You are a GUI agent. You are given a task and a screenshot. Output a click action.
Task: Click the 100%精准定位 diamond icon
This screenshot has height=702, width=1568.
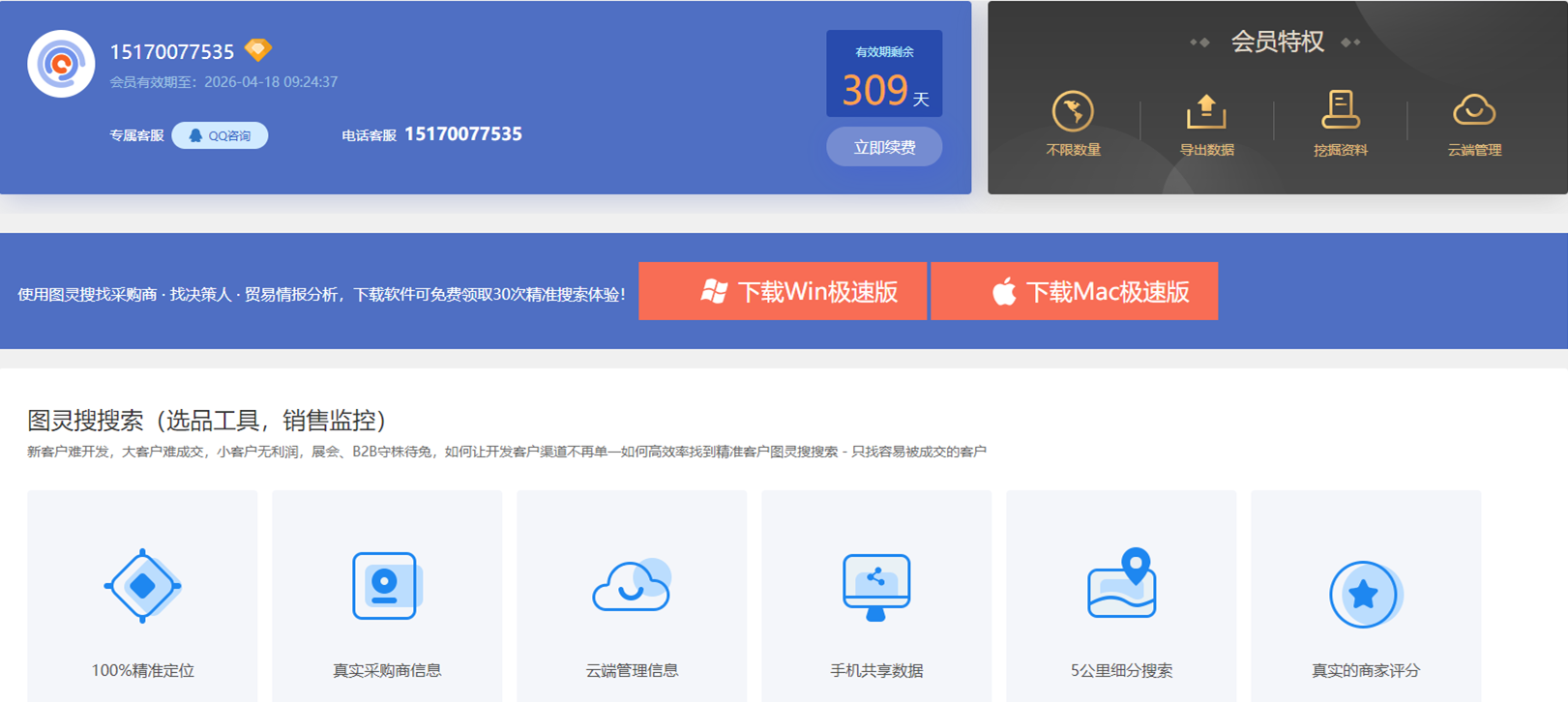142,586
